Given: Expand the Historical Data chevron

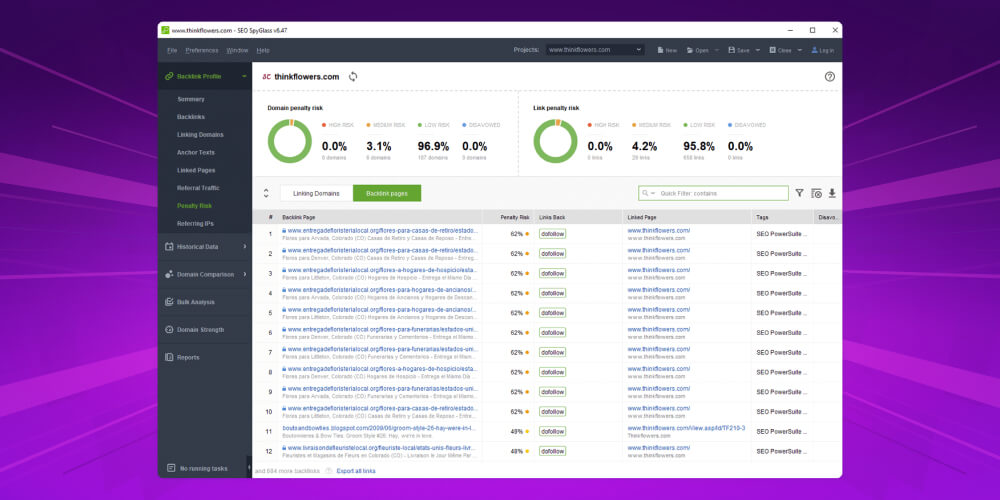Looking at the screenshot, I should tap(245, 247).
